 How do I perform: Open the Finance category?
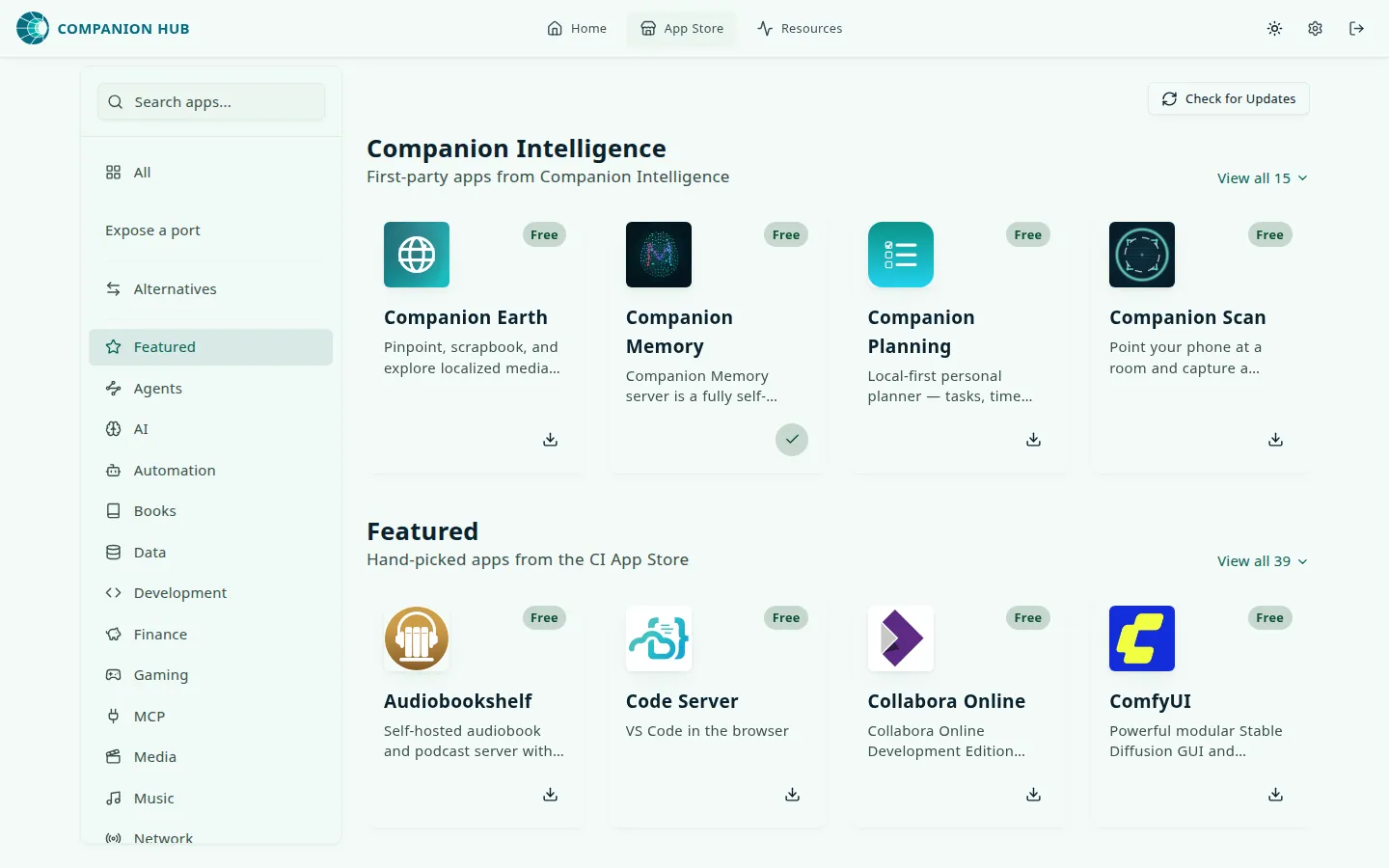(x=210, y=635)
